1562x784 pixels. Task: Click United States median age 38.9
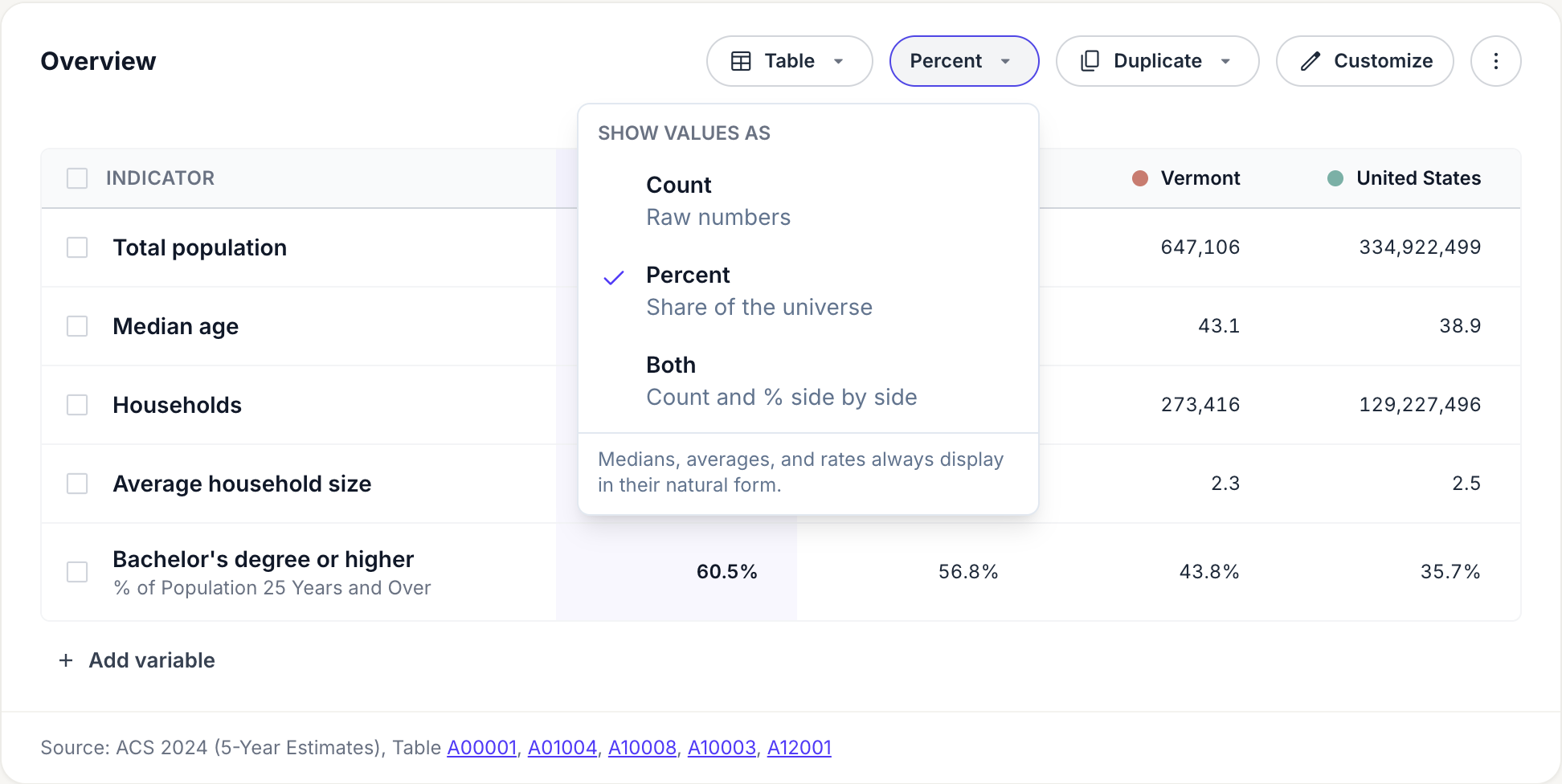click(1460, 326)
